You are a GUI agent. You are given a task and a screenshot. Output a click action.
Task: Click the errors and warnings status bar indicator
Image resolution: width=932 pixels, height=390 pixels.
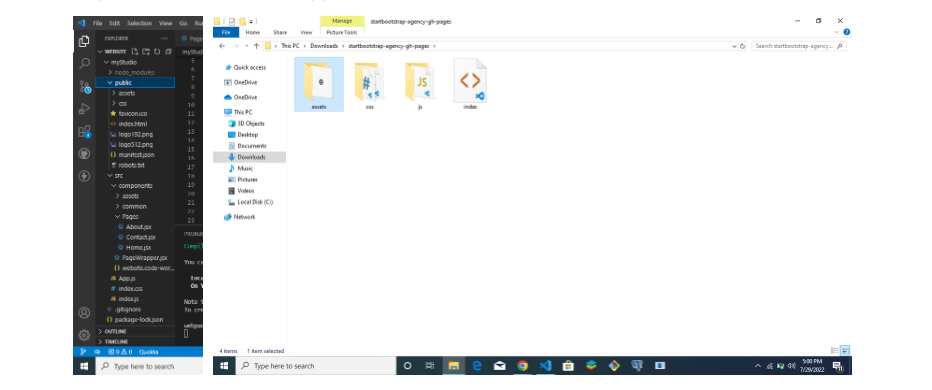121,352
